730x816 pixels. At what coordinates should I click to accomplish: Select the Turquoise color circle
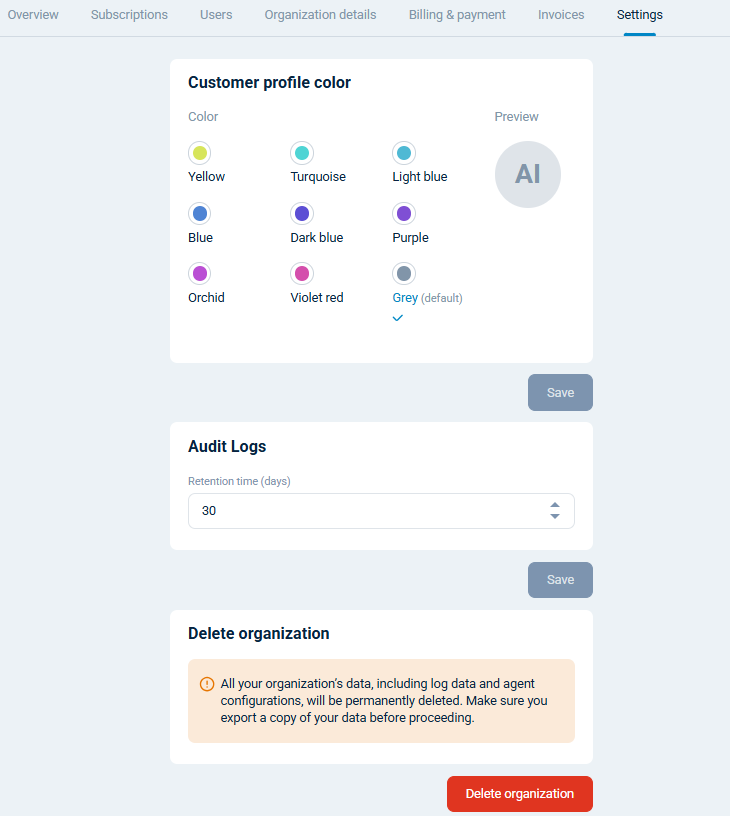301,153
